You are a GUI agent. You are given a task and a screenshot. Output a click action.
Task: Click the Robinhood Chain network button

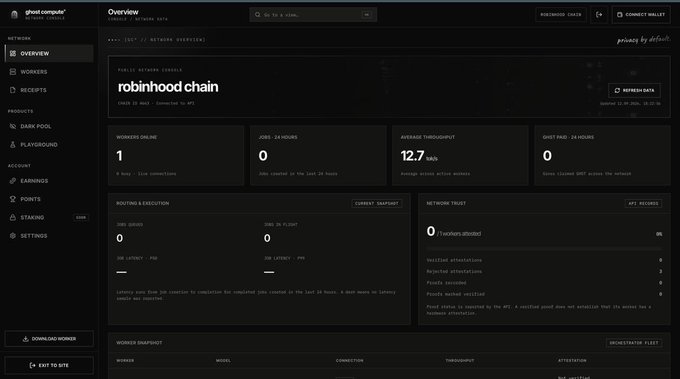click(561, 15)
